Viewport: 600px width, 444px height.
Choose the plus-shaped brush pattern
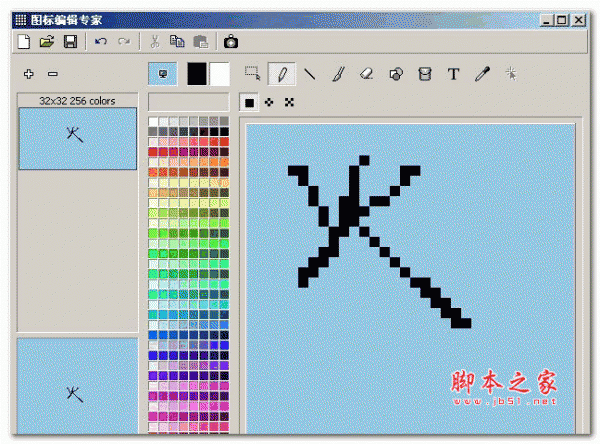point(269,102)
